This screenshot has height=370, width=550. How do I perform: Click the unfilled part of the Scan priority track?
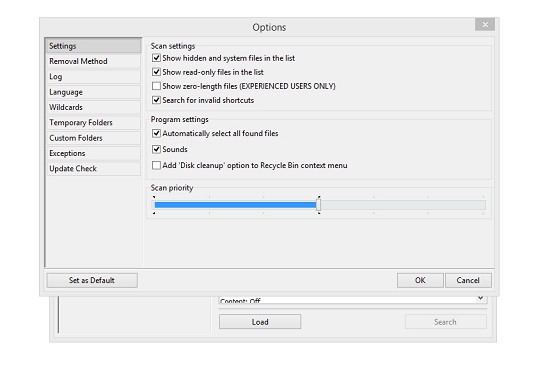click(x=403, y=205)
